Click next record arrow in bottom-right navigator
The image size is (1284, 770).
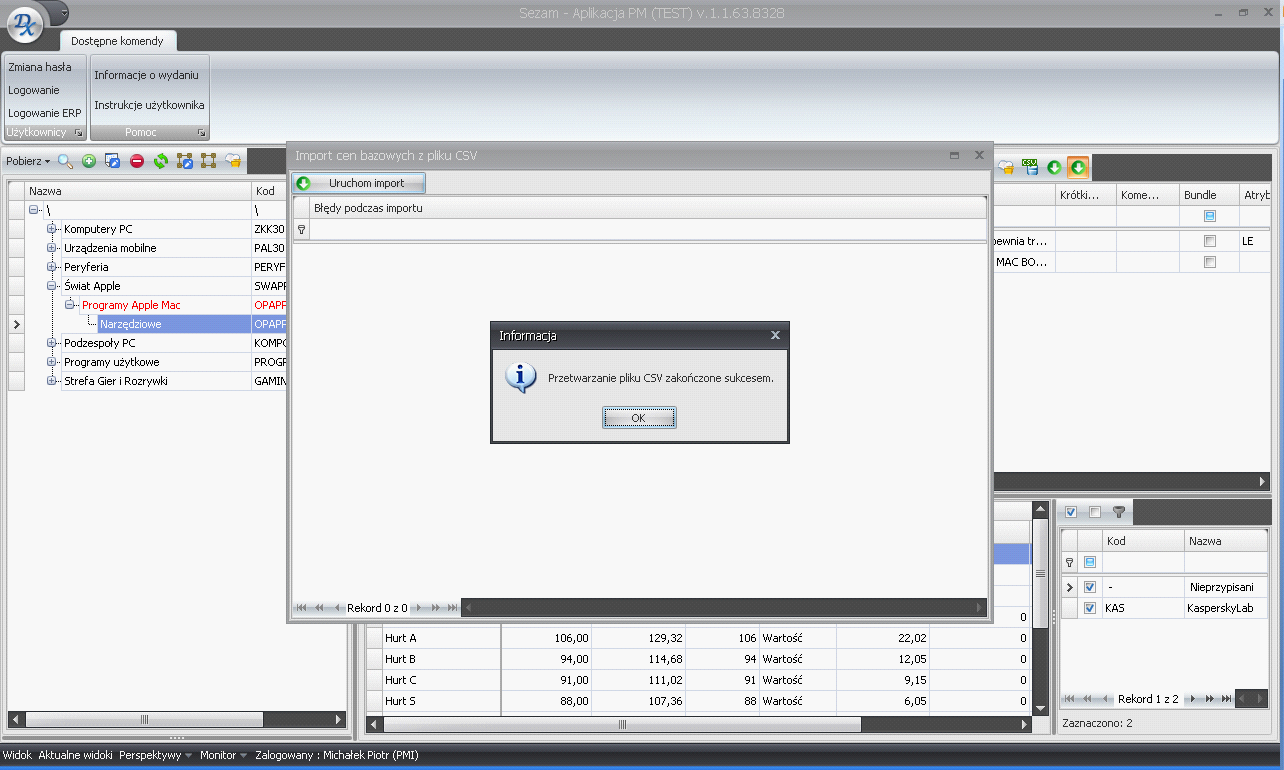(x=1194, y=699)
